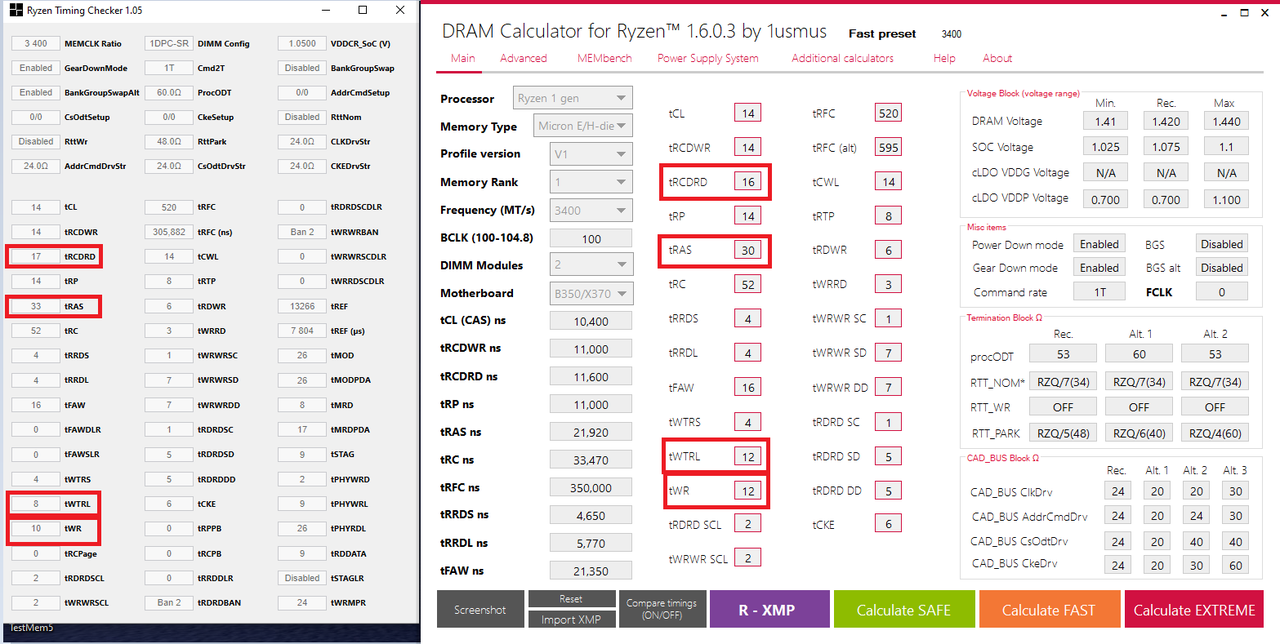
Task: Click RTT_PARK Rec. value RZQ/5(48)
Action: [1063, 433]
